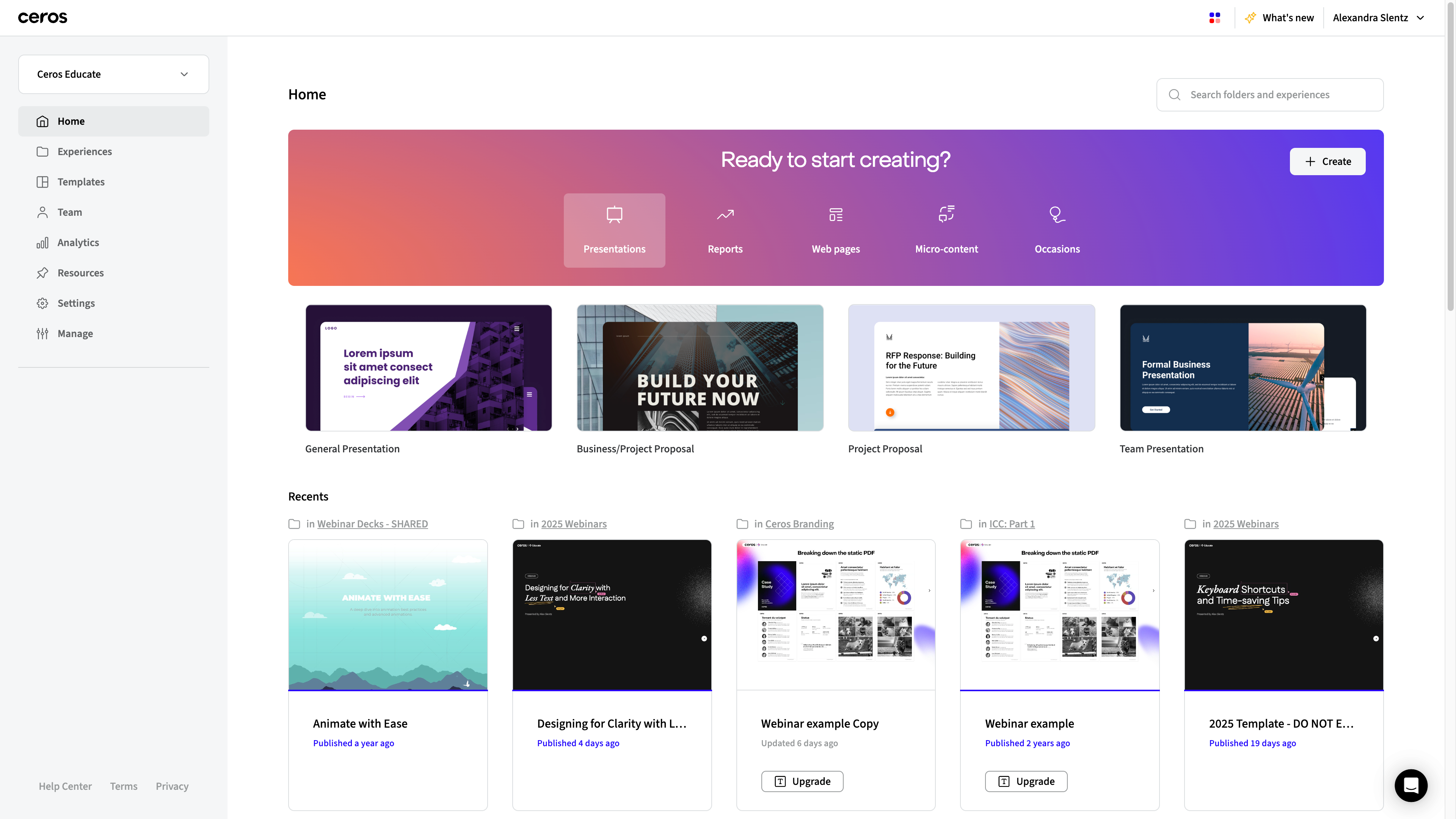Click 'Webinar example' card title

coord(1029,723)
